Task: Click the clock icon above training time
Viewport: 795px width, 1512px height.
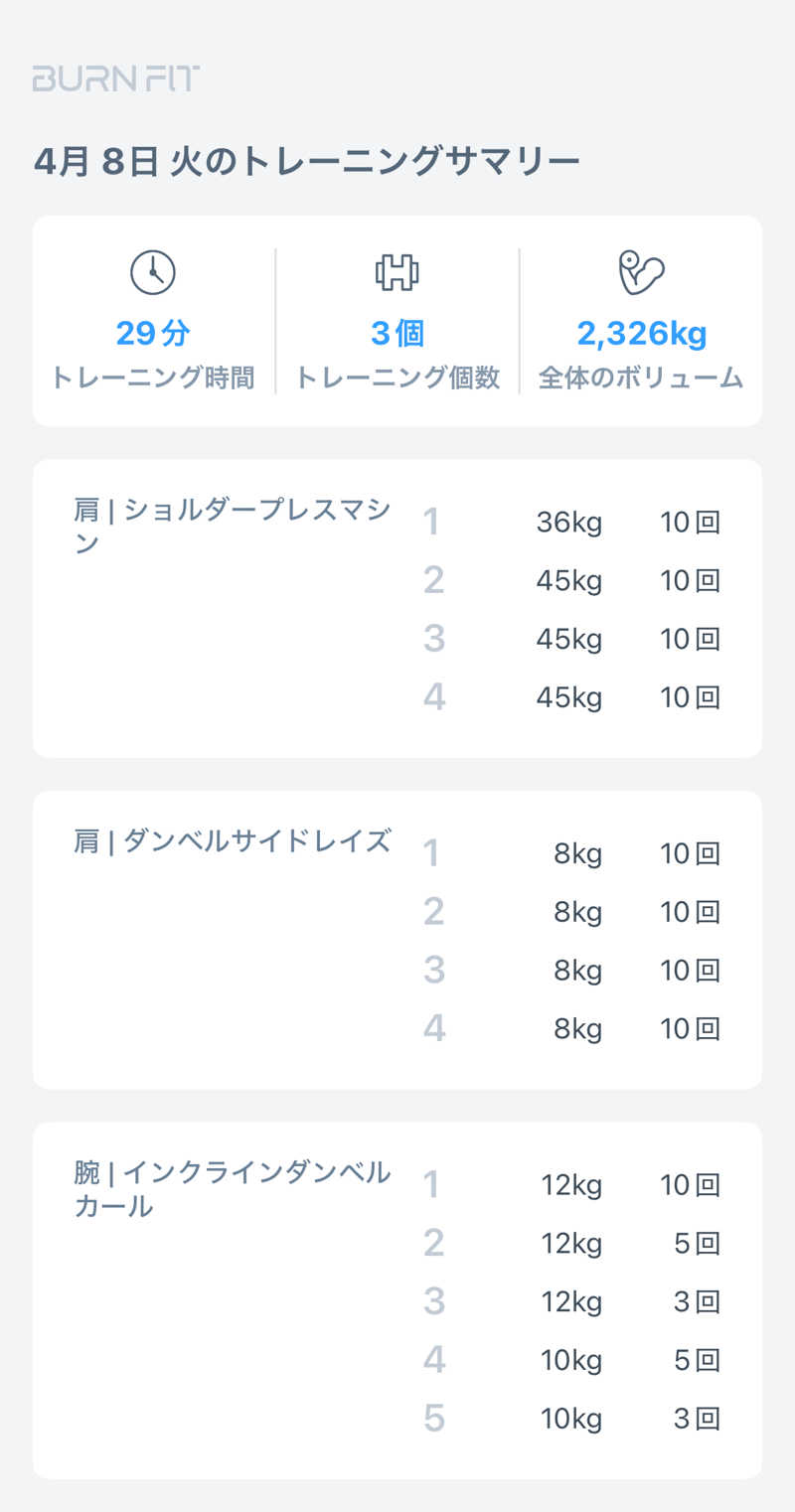Action: pos(152,272)
